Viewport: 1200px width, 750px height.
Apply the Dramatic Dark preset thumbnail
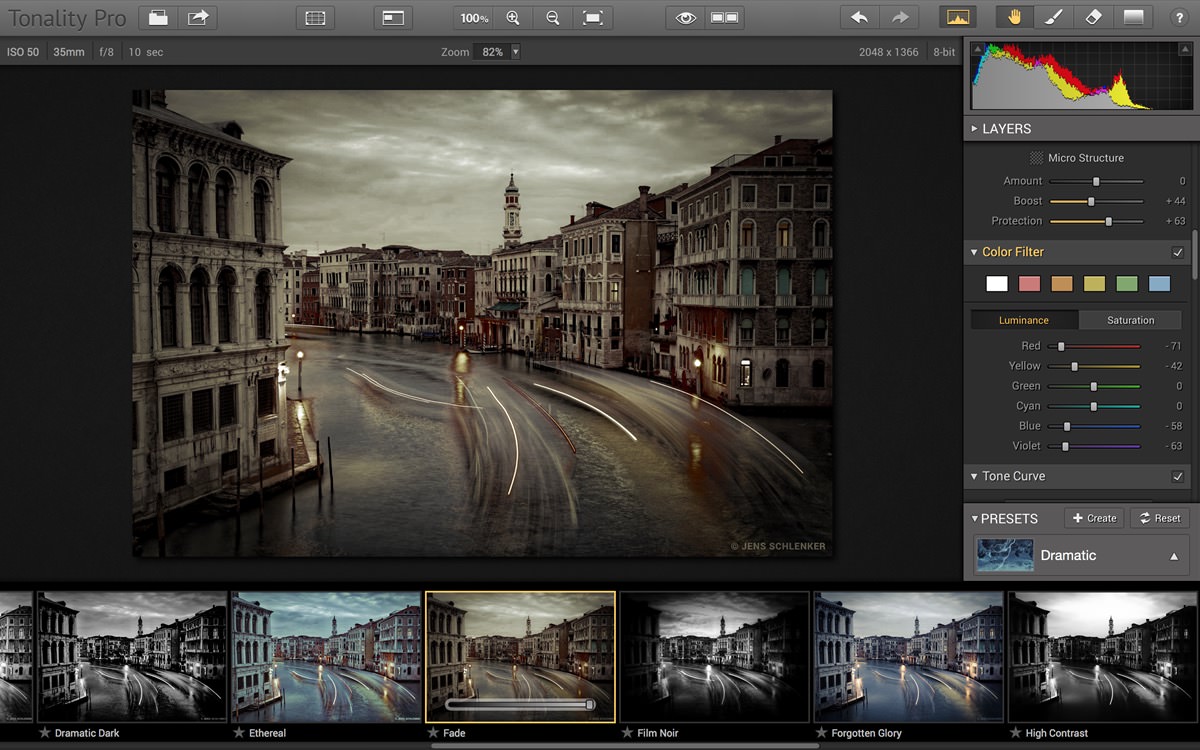132,656
